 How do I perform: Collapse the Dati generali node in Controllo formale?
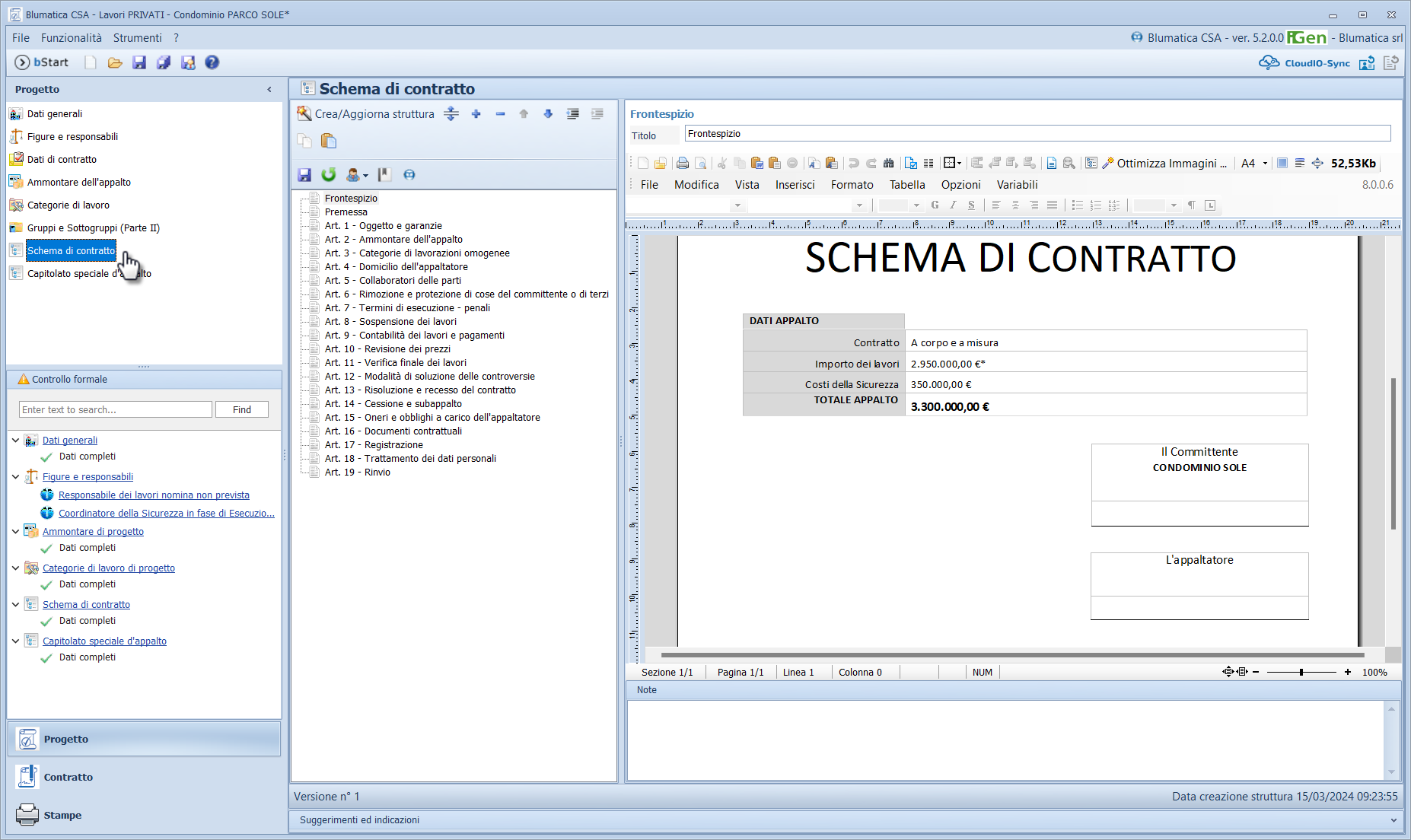(x=15, y=441)
